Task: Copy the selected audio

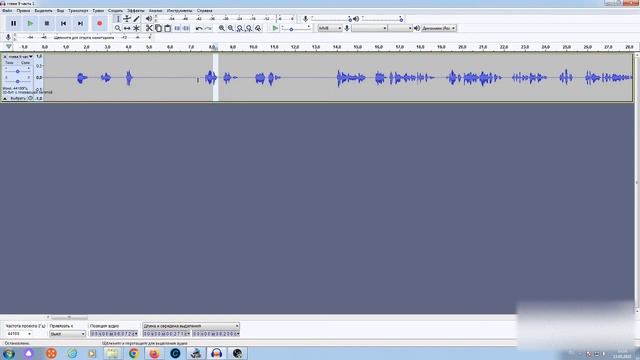Action: [158, 28]
